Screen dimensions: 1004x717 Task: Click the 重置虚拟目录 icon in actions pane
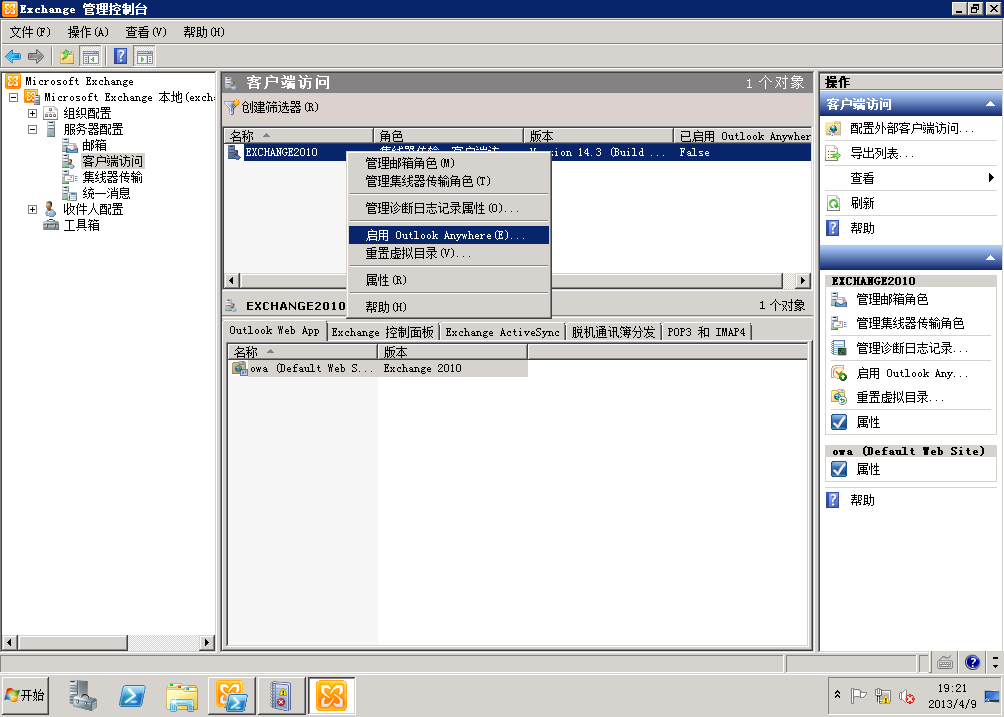coord(839,398)
